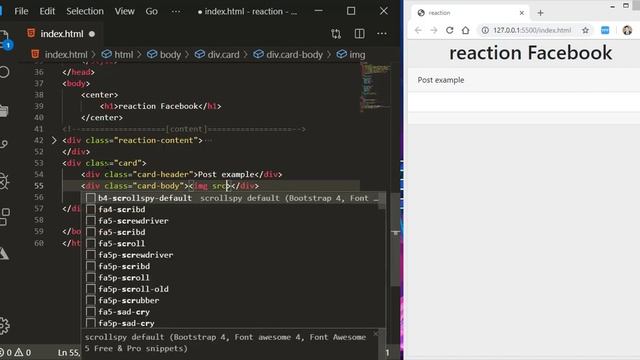Click the reaction Facebook heading in browser
The width and height of the screenshot is (640, 360).
(x=530, y=53)
